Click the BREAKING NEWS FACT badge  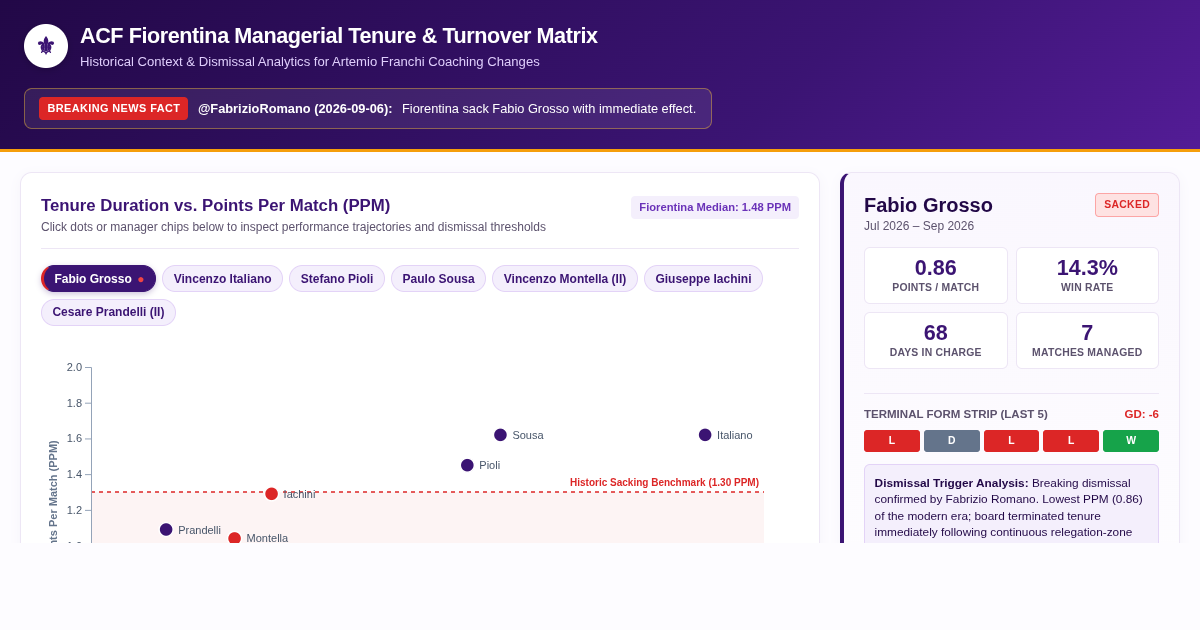pos(113,108)
